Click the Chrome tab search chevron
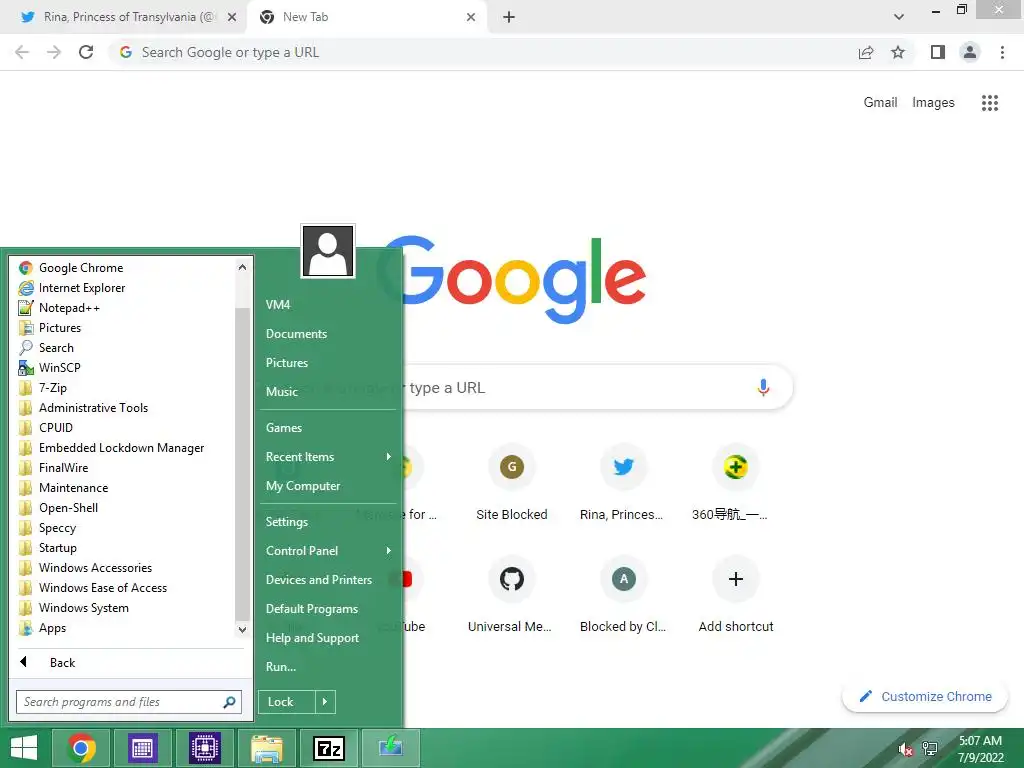Viewport: 1024px width, 768px height. pos(899,17)
